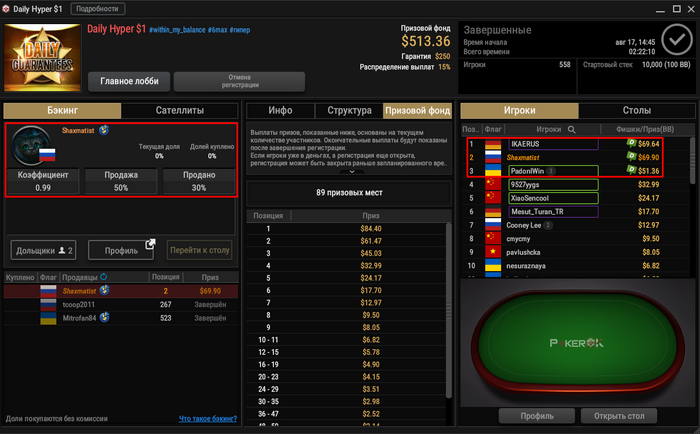700x434 pixels.
Task: Click the Открыть стол button
Action: [x=619, y=416]
